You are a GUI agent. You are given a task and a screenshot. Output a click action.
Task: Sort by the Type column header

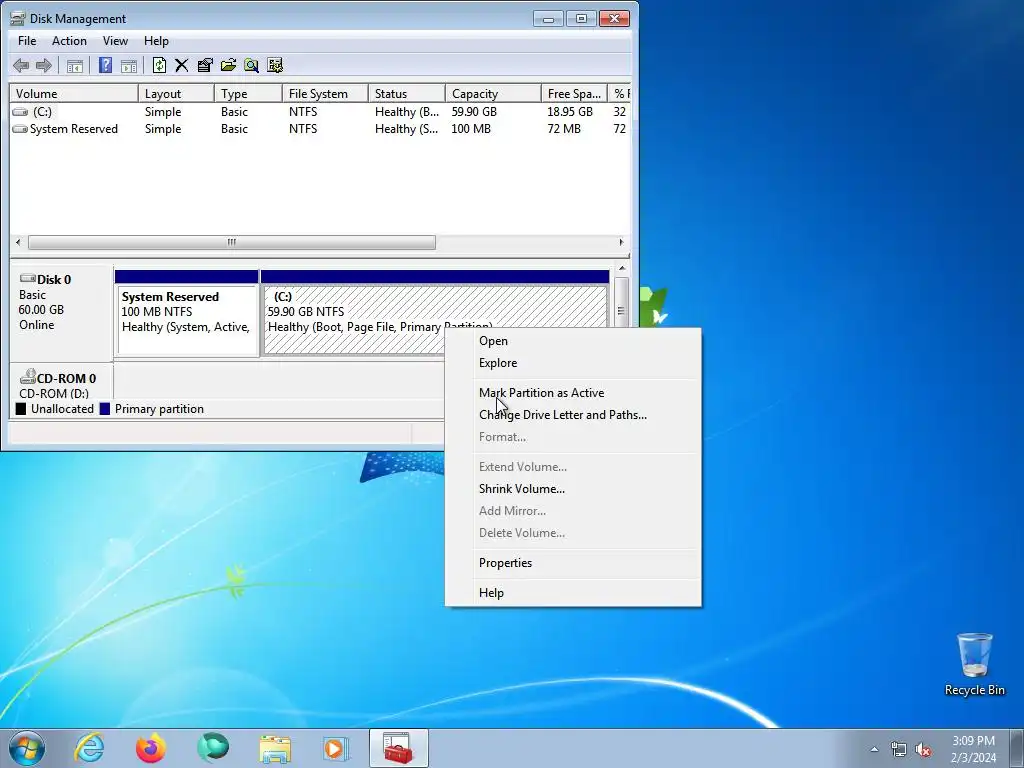coord(248,93)
